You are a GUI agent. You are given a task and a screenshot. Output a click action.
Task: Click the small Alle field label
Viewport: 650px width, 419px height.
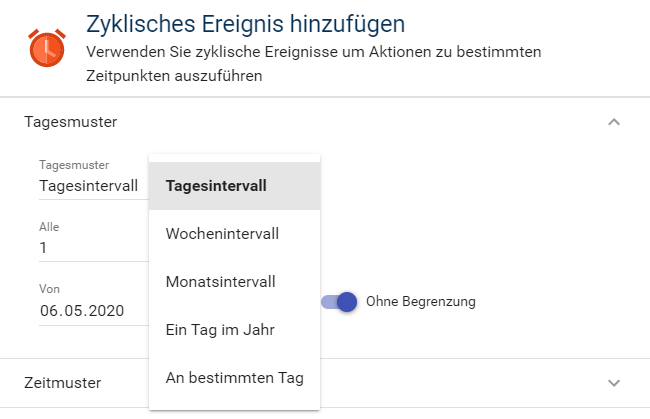click(49, 227)
